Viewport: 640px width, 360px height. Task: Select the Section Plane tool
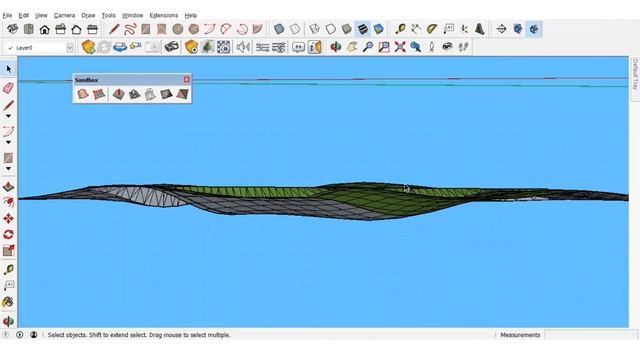coord(501,29)
